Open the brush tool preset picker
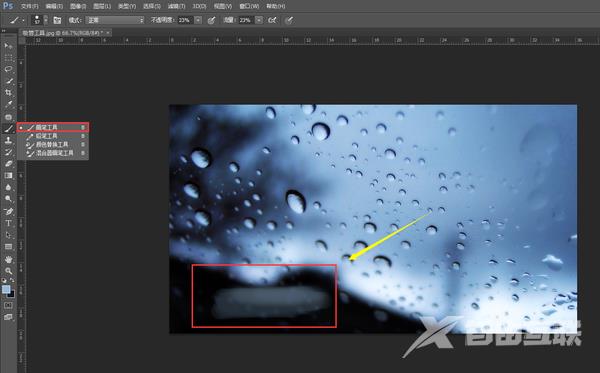The image size is (600, 373). click(x=17, y=20)
